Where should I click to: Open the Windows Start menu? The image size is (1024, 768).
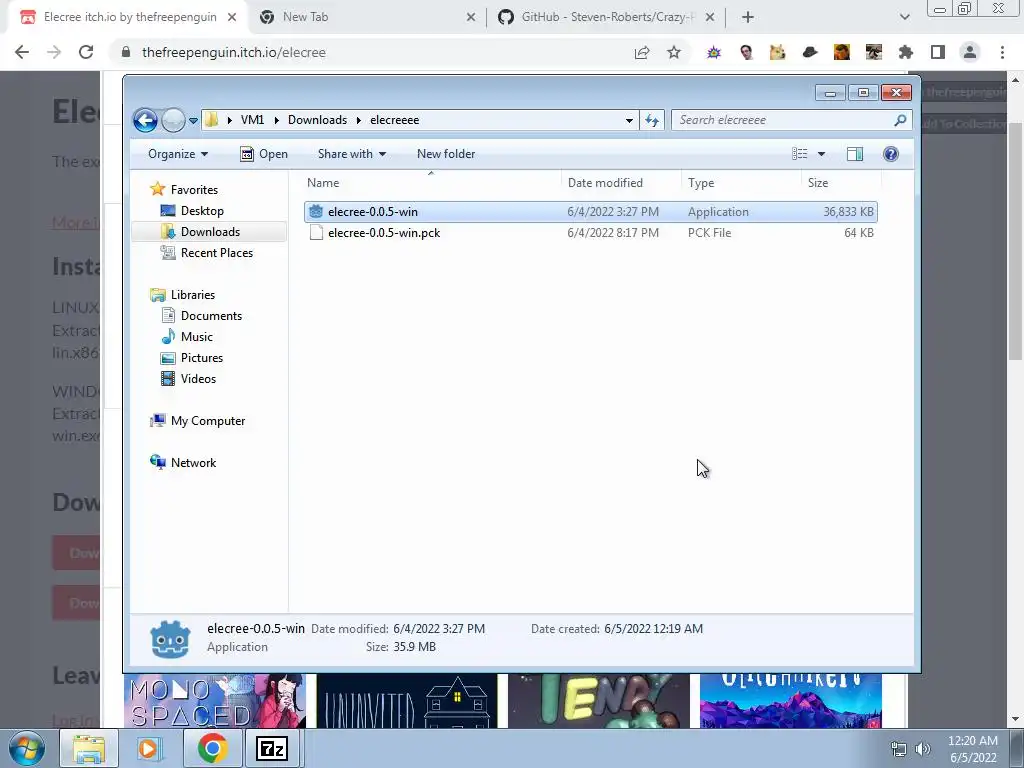(27, 748)
